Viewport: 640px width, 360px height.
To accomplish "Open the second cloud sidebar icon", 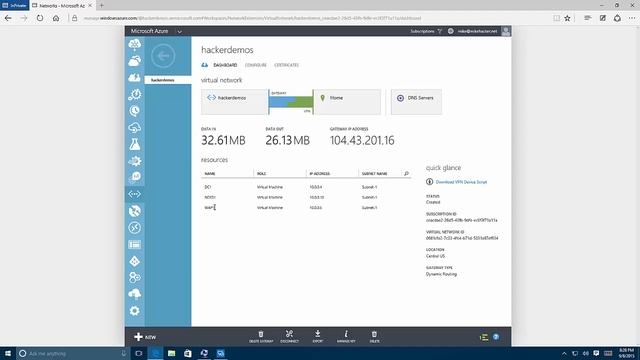I will coord(135,61).
